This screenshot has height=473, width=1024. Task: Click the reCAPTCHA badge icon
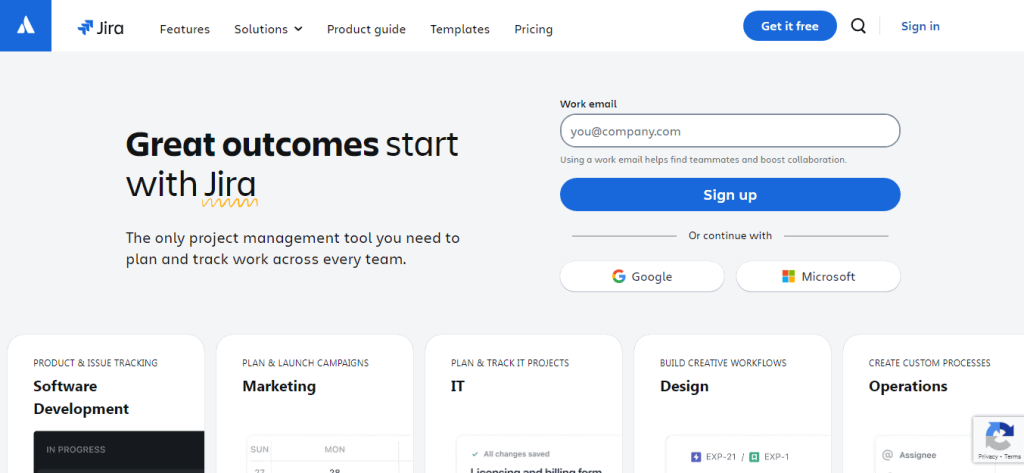[x=999, y=437]
